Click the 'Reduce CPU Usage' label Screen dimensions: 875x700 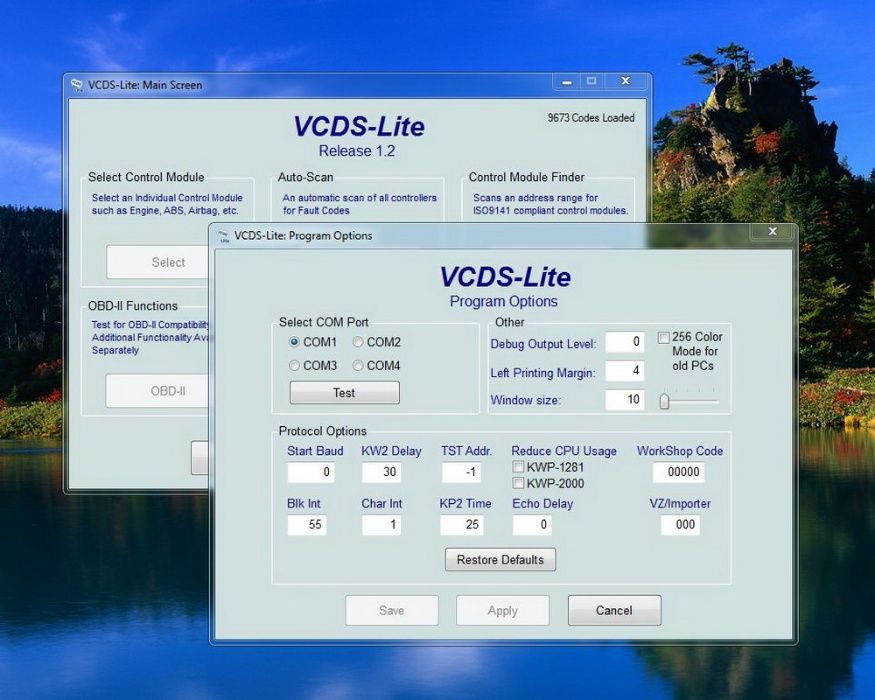click(x=564, y=451)
